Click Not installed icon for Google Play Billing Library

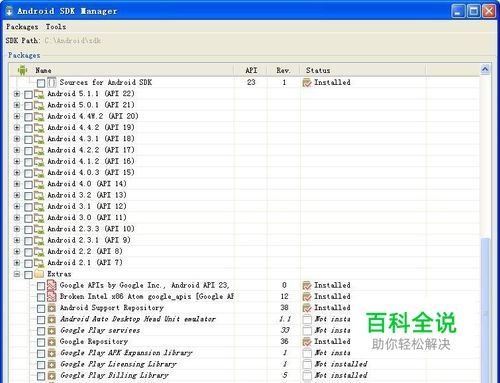pyautogui.click(x=307, y=376)
